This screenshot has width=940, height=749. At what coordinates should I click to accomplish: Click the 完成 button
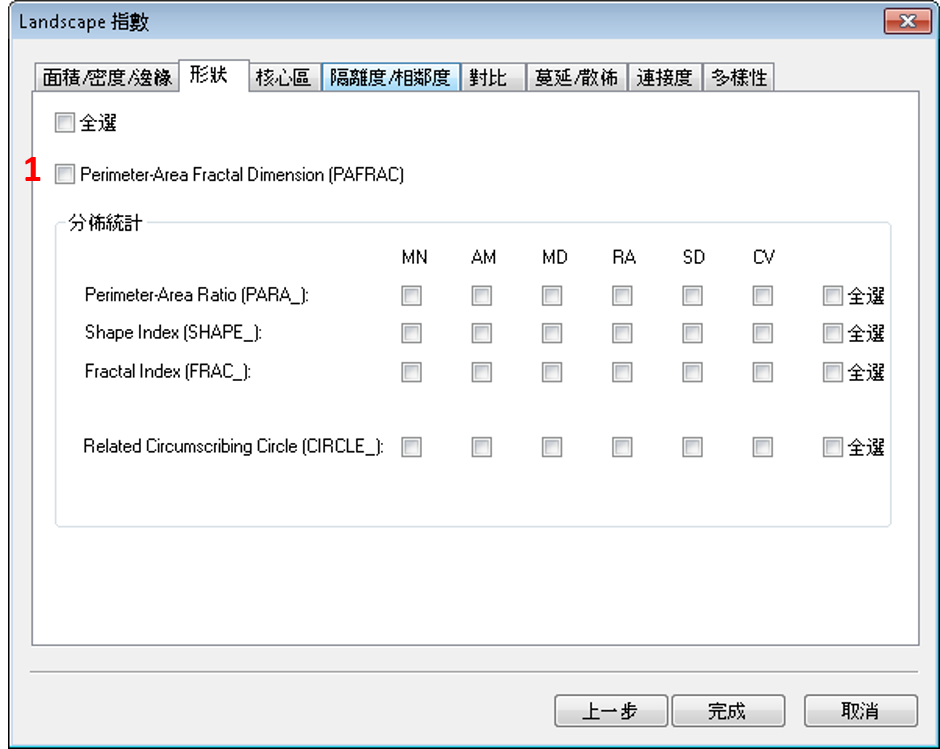click(728, 711)
